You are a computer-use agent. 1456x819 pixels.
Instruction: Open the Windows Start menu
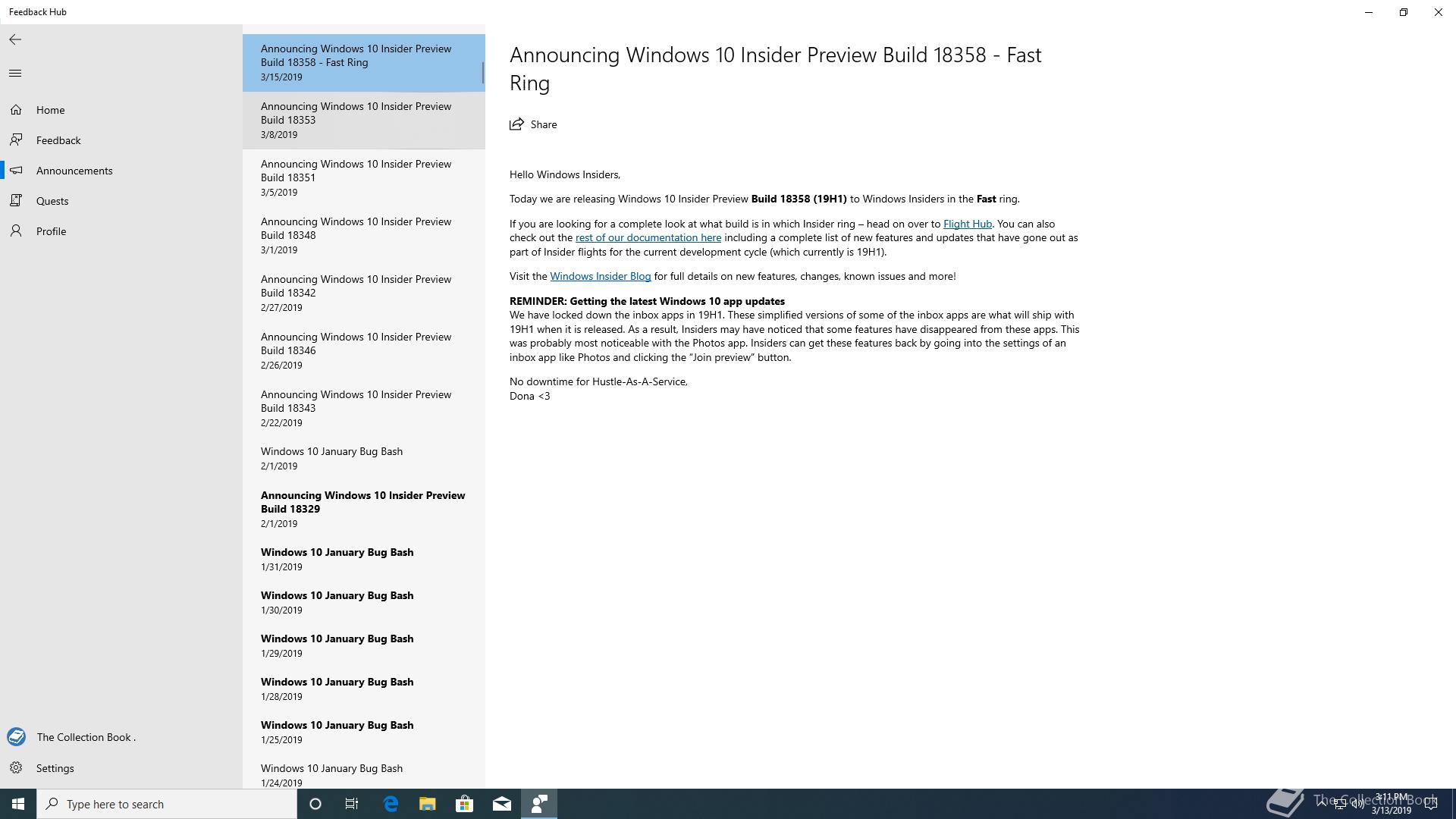(x=18, y=804)
